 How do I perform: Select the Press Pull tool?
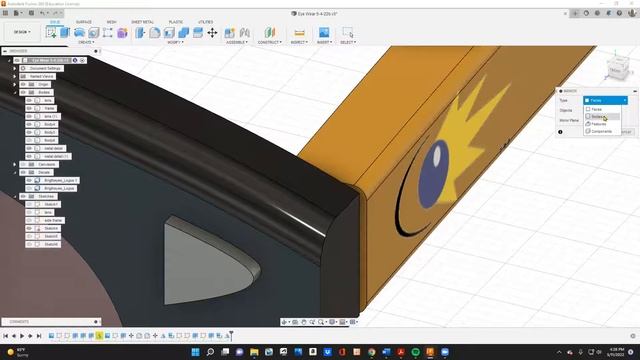pyautogui.click(x=140, y=32)
